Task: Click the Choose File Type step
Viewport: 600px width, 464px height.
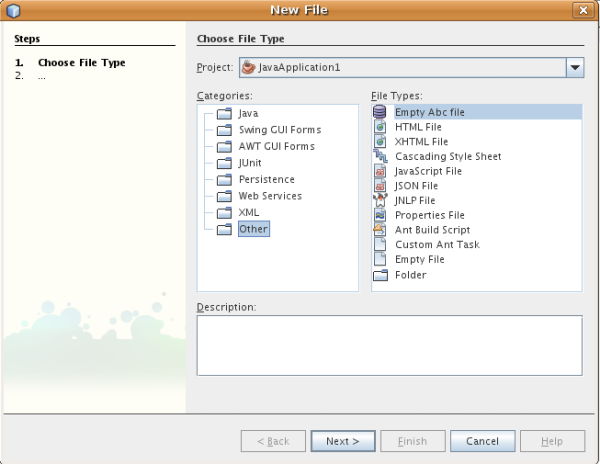Action: coord(82,62)
